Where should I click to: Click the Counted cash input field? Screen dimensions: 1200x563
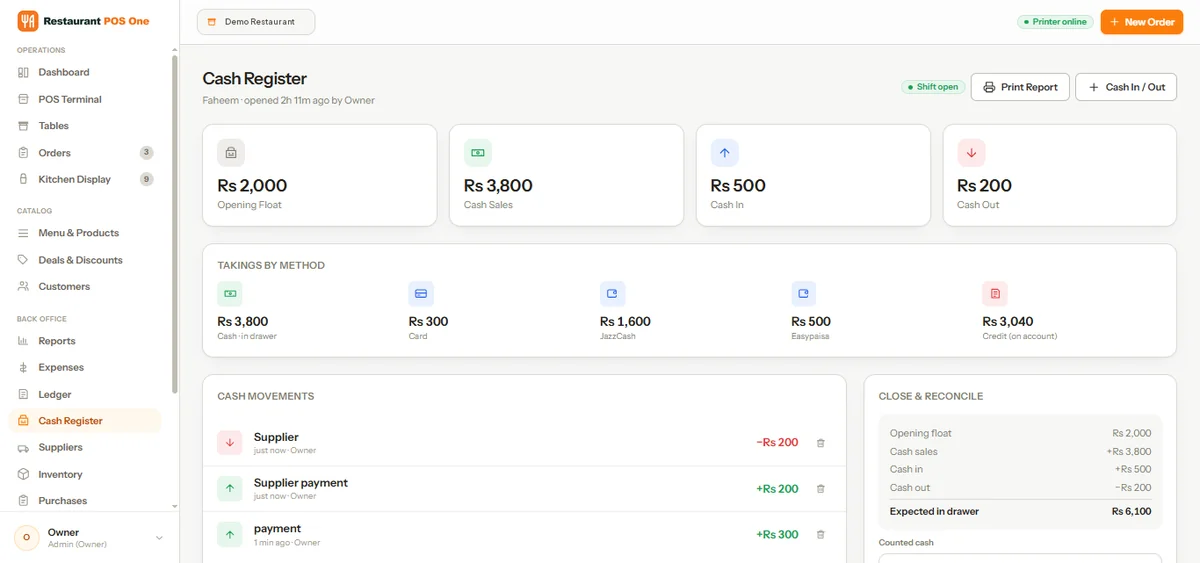[x=1020, y=558]
